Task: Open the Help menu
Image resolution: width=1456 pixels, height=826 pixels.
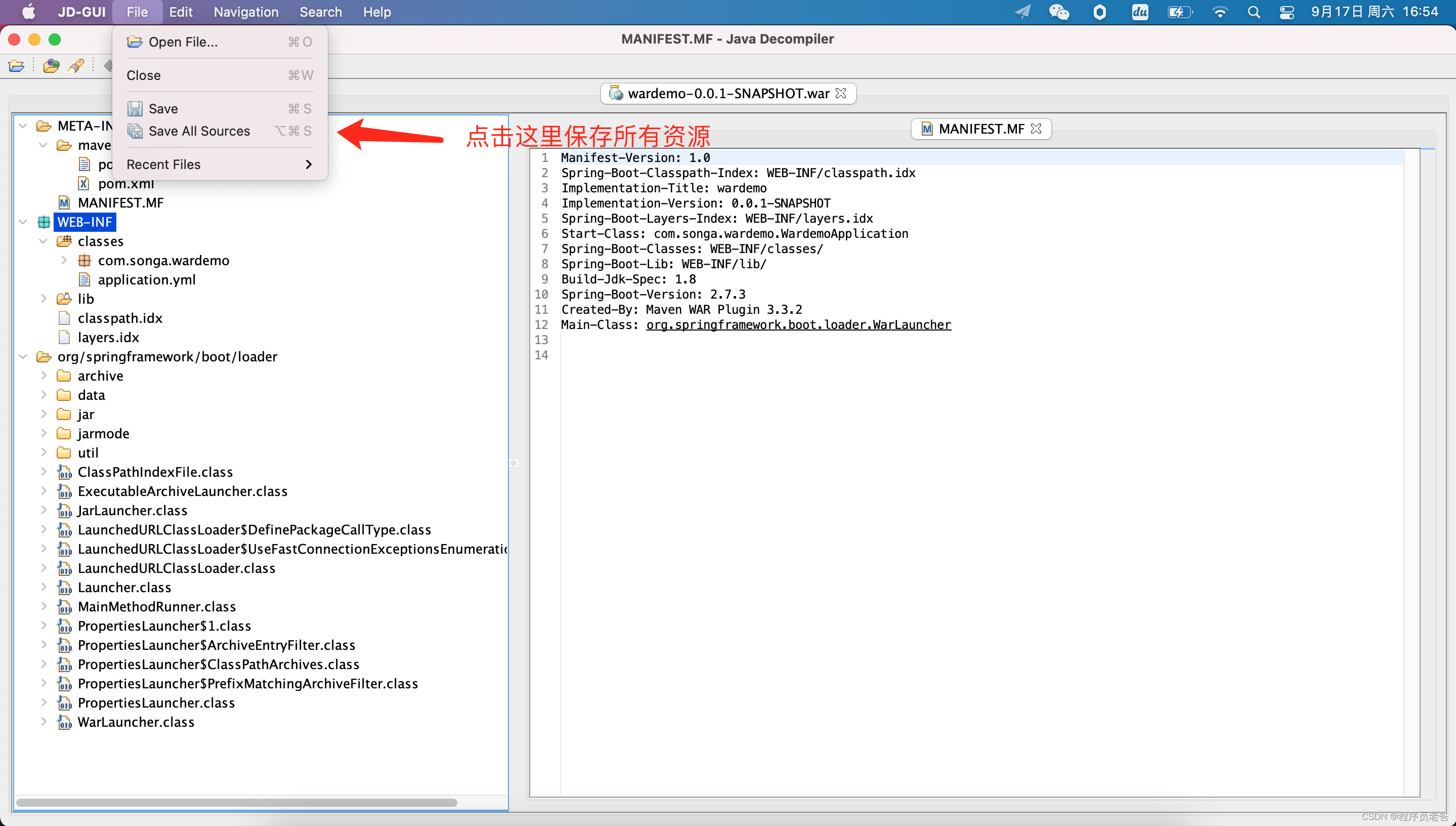Action: [377, 12]
